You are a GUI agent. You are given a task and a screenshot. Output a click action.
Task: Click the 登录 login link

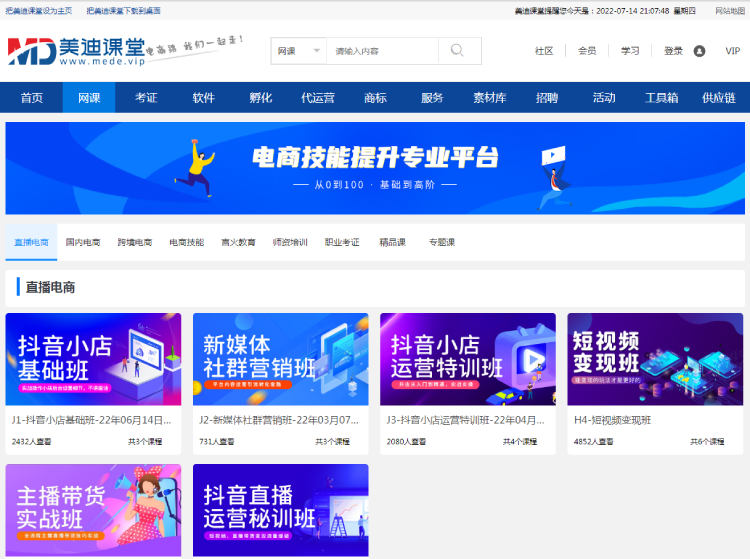(673, 51)
